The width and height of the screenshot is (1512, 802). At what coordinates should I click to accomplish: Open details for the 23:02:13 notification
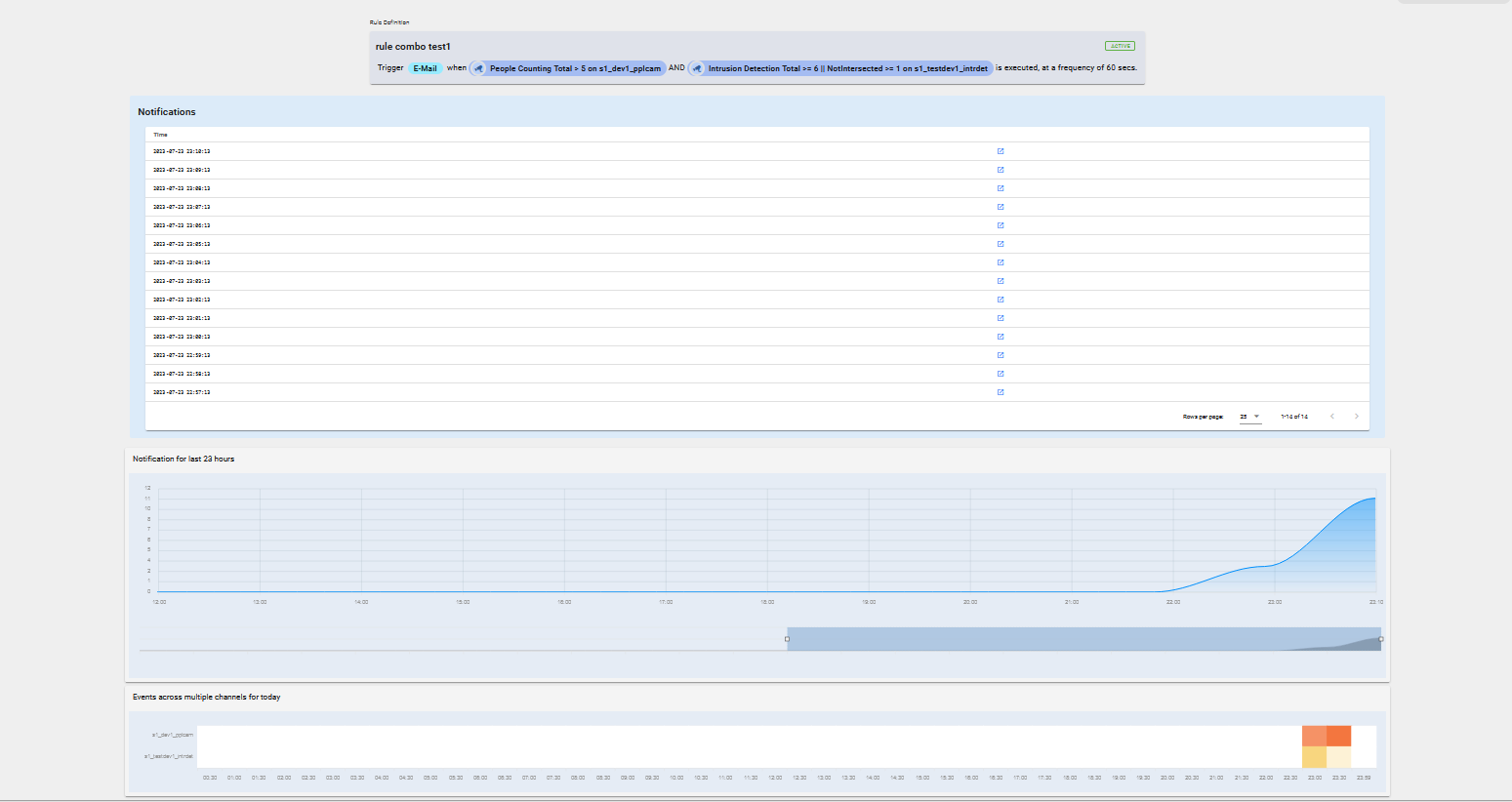tap(1001, 300)
